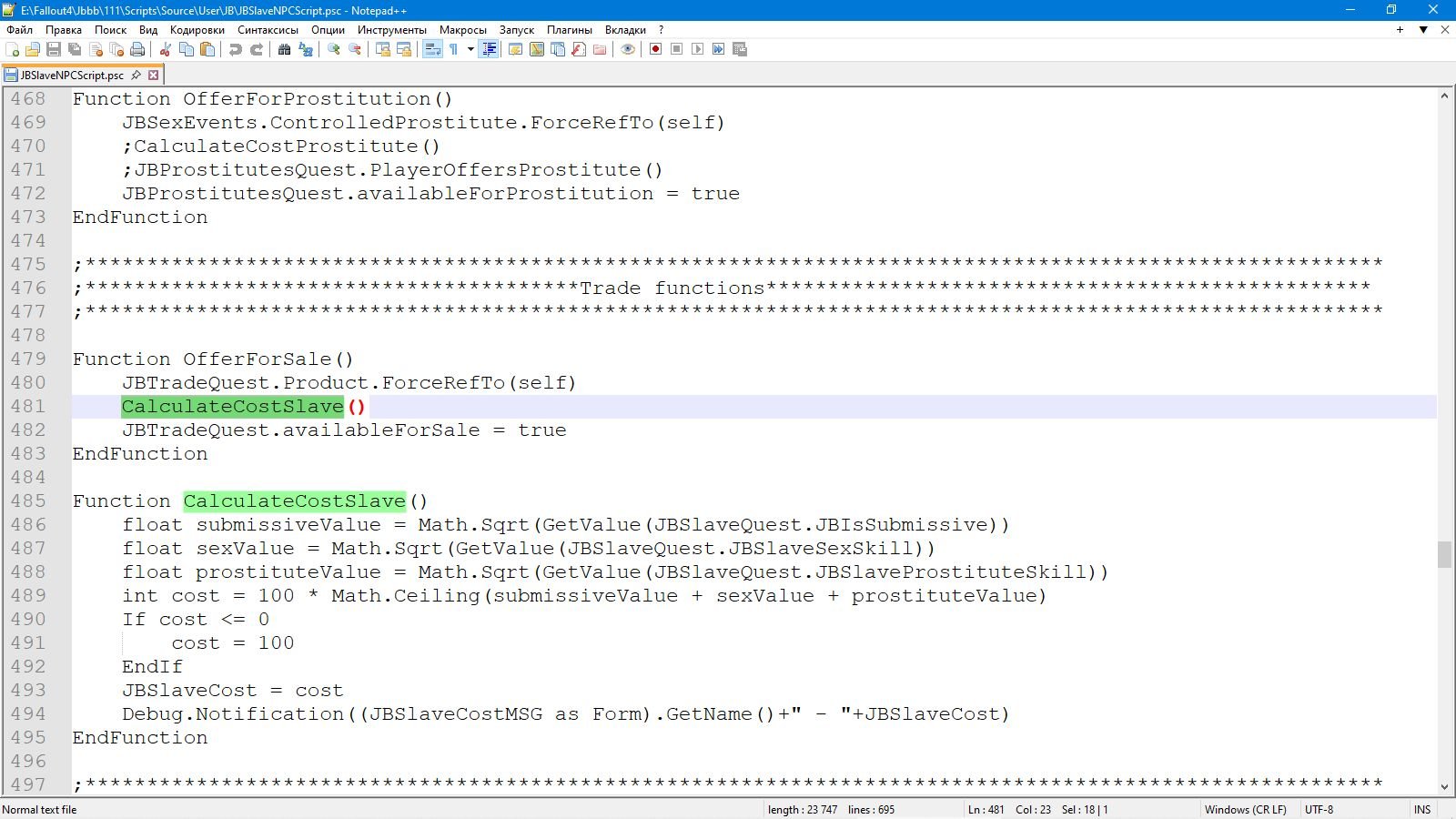Click the Zoom In magnifier icon
The width and height of the screenshot is (1456, 819).
(x=334, y=49)
